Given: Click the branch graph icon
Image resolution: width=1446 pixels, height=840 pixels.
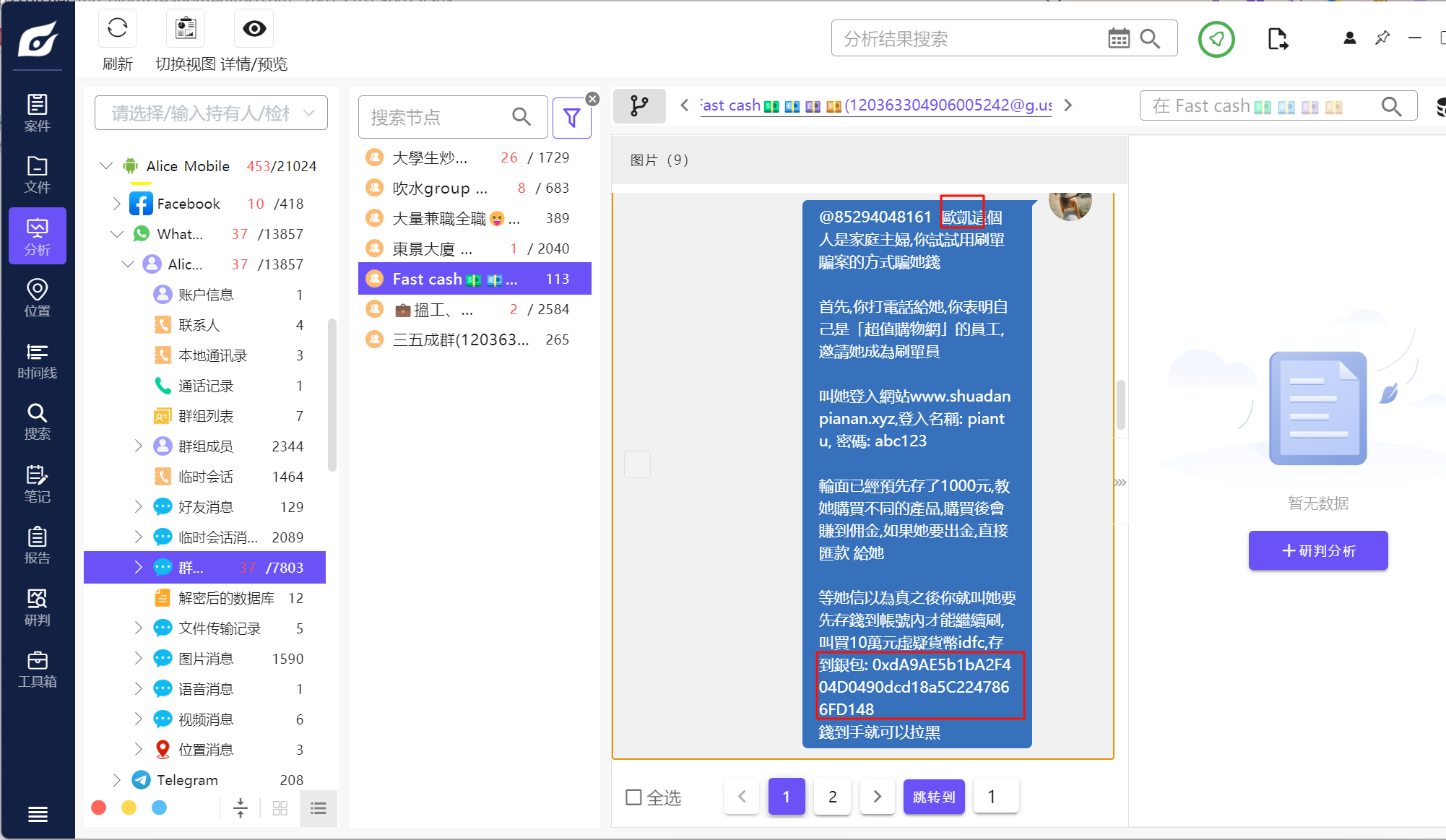Looking at the screenshot, I should (639, 105).
